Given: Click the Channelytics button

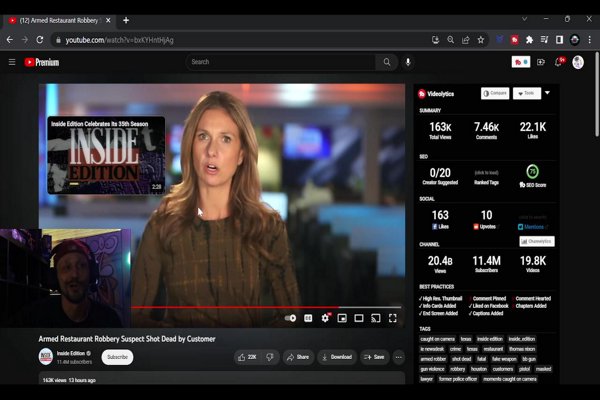Looking at the screenshot, I should 537,241.
